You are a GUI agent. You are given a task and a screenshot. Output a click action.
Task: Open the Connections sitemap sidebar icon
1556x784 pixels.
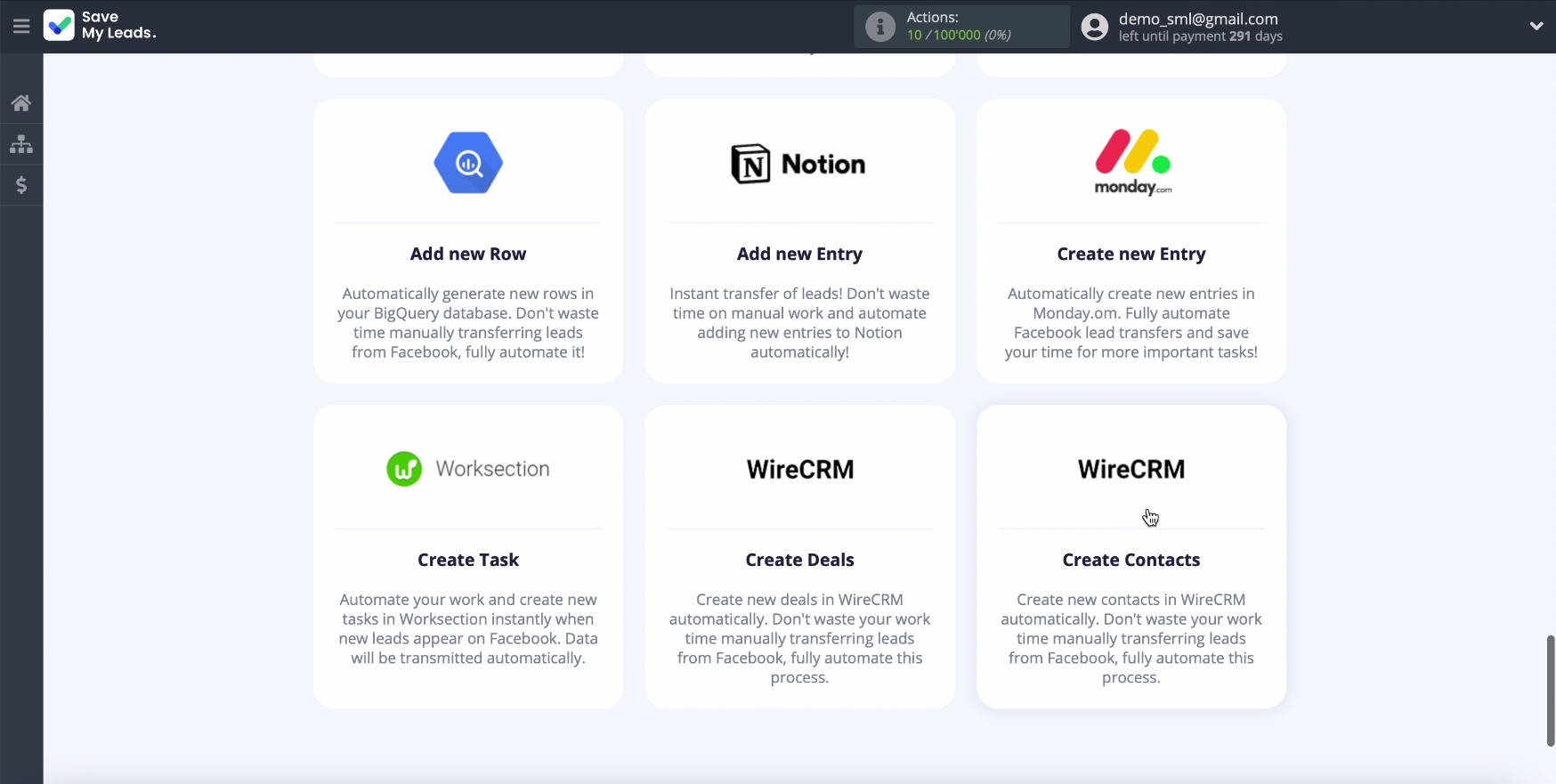(x=21, y=144)
